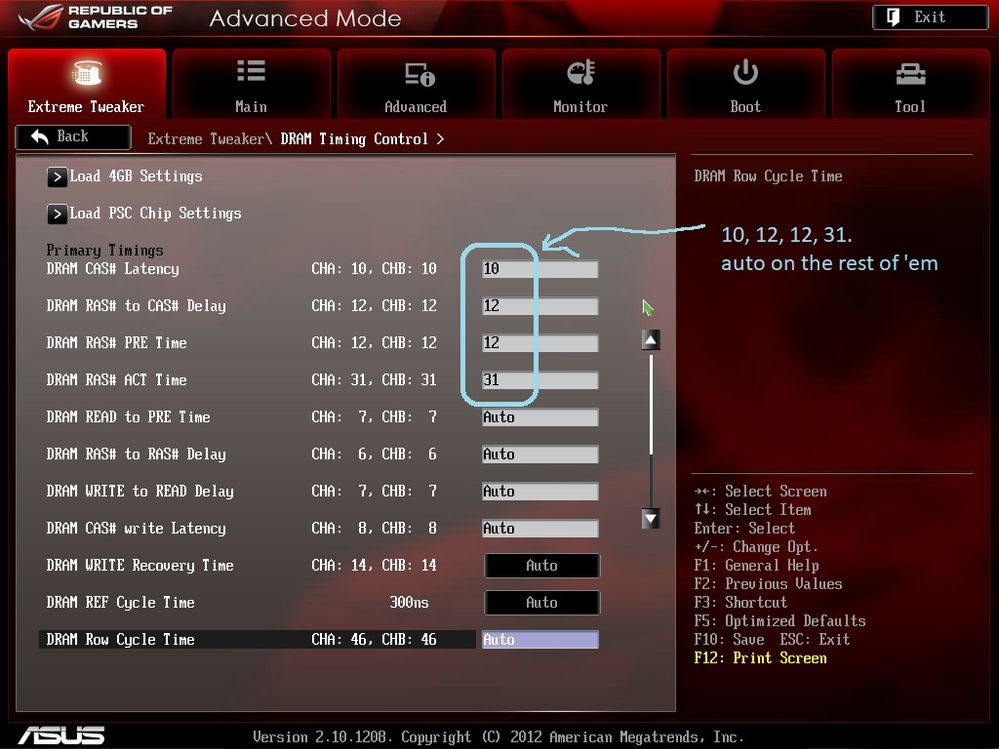Click the Monitor gauge thermometer icon
999x749 pixels.
point(580,73)
